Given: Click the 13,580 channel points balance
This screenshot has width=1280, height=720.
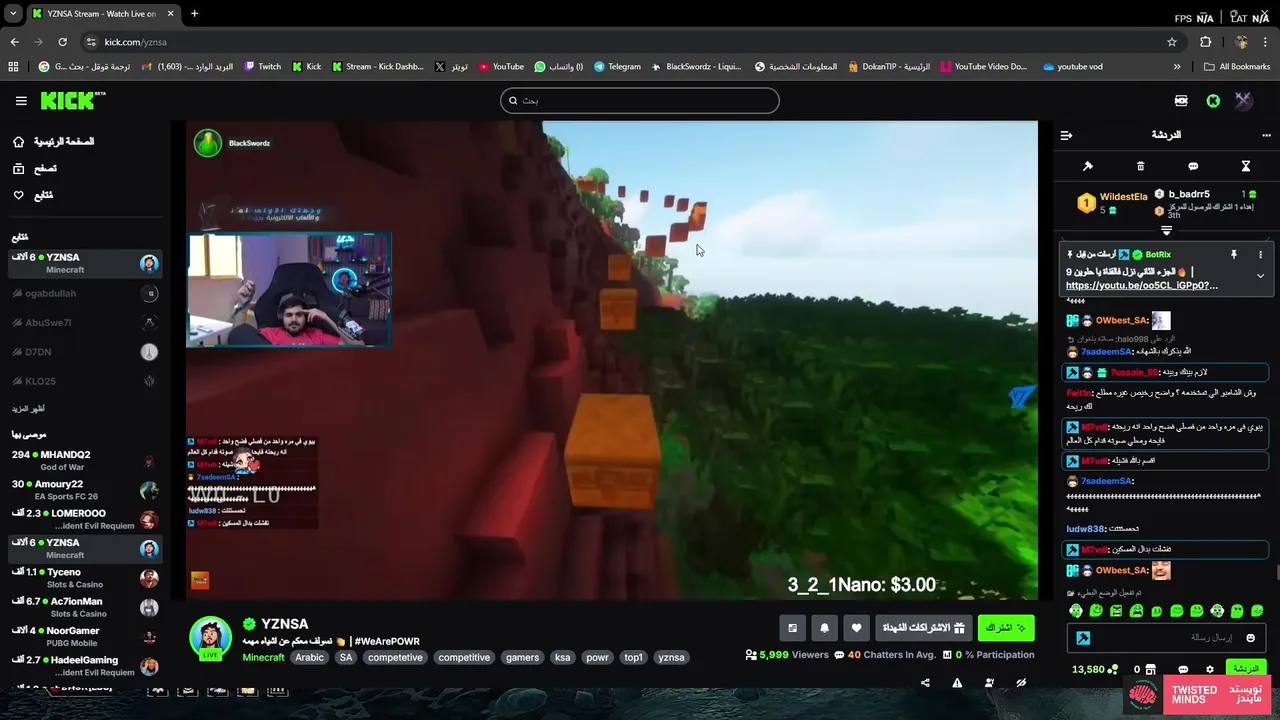Looking at the screenshot, I should coord(1094,669).
